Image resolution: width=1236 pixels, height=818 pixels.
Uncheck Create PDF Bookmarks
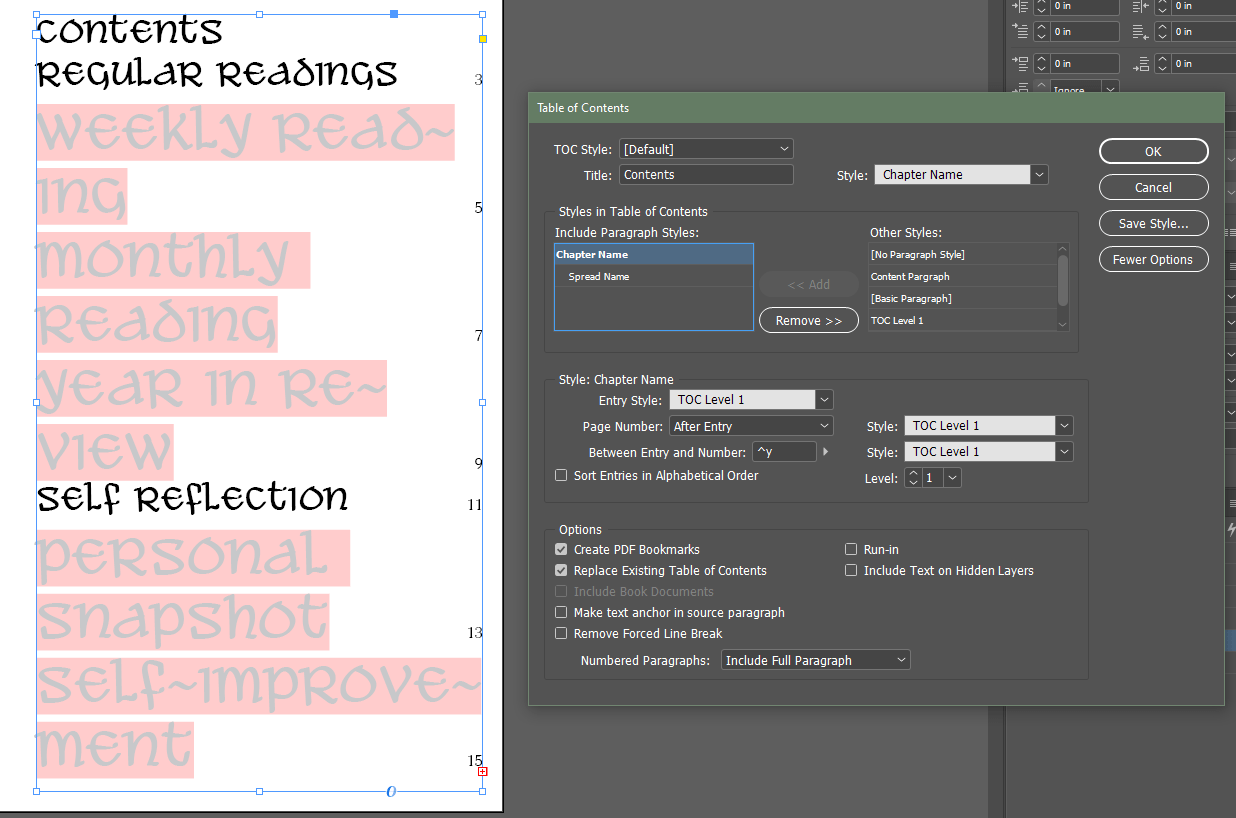(x=561, y=549)
